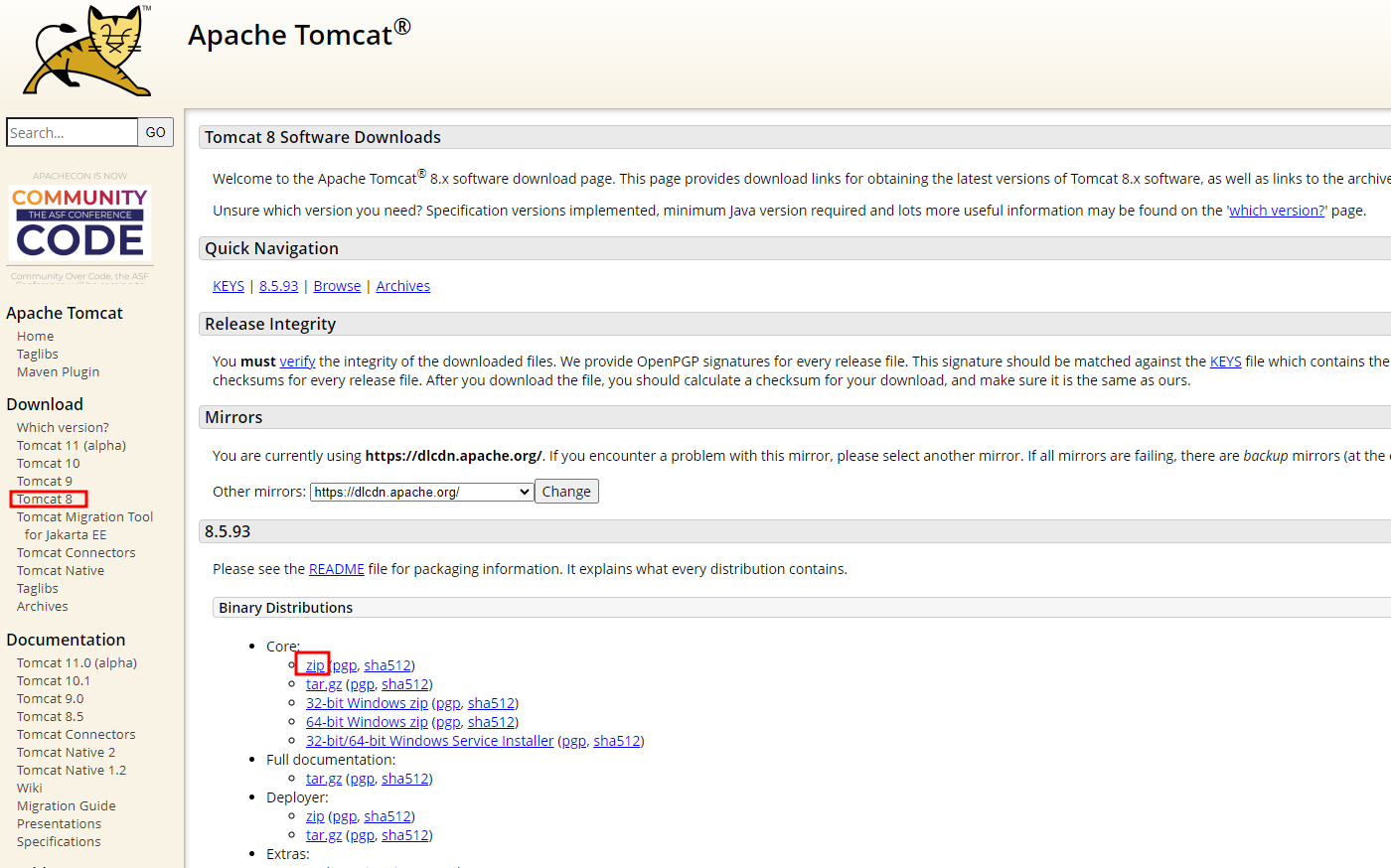Click the GO search button

click(156, 132)
